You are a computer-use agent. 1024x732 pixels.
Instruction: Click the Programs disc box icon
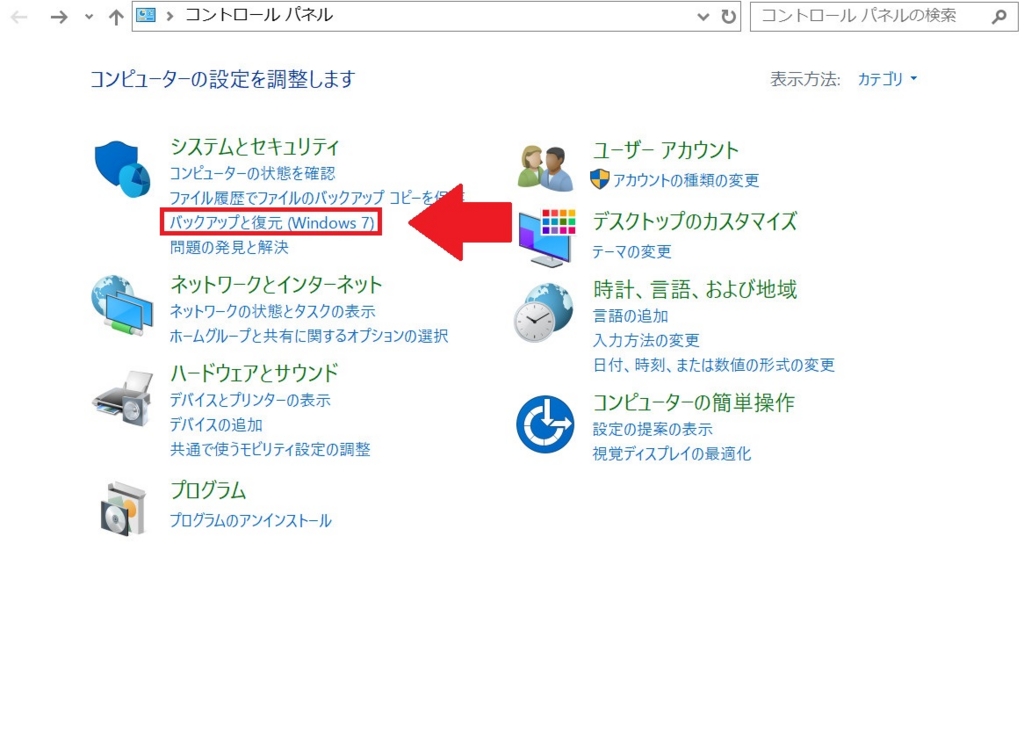click(x=123, y=509)
